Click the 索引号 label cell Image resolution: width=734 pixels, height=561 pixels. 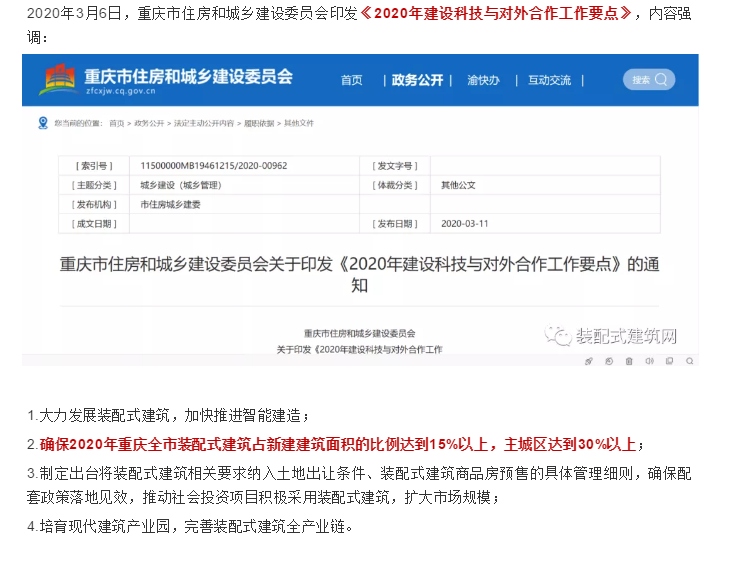click(x=94, y=166)
